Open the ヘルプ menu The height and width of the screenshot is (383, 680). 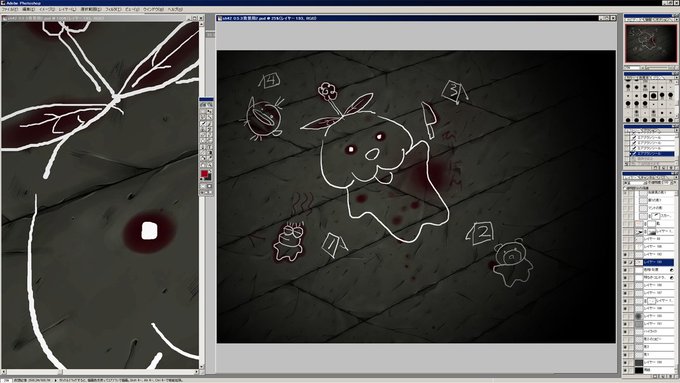(175, 9)
